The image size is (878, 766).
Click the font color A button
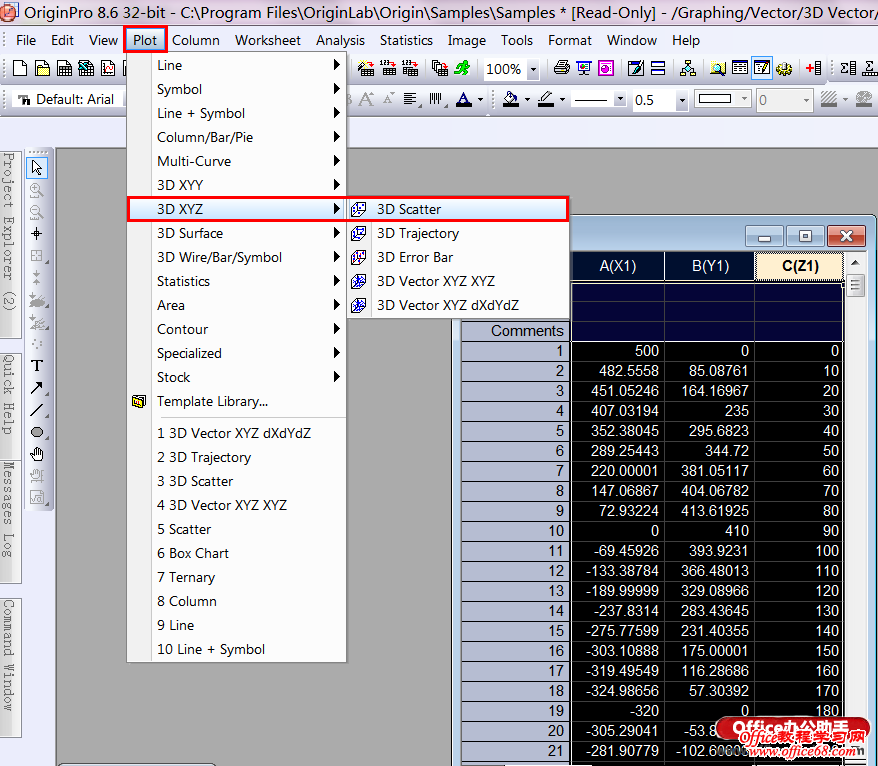tap(464, 100)
